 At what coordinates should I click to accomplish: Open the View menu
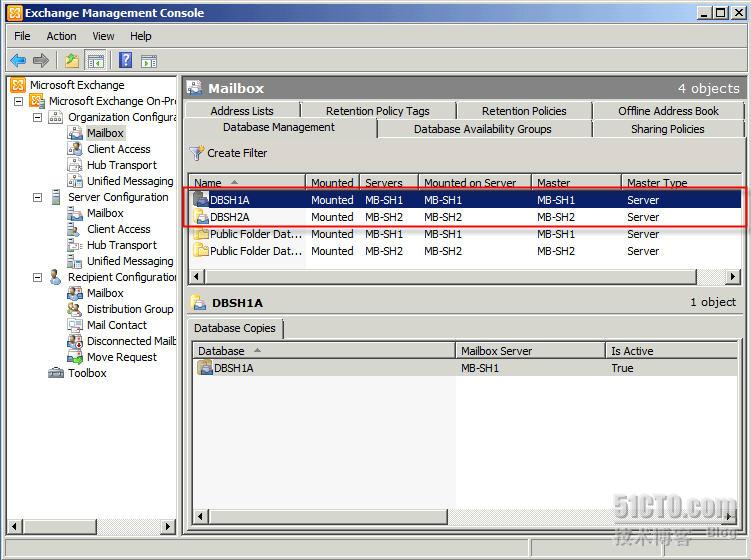click(x=103, y=36)
